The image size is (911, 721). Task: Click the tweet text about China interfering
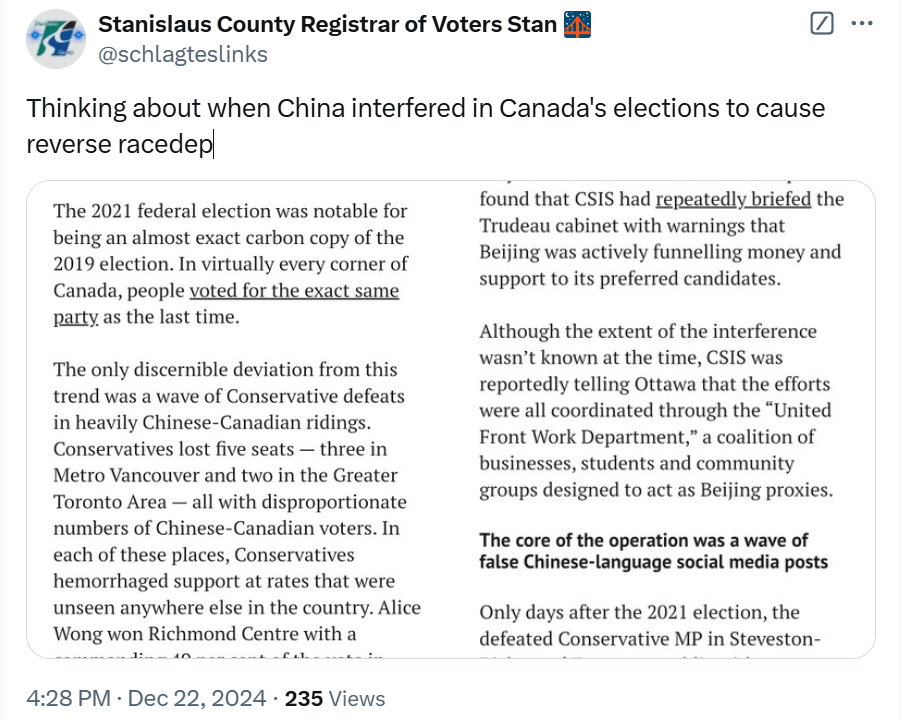(x=425, y=126)
